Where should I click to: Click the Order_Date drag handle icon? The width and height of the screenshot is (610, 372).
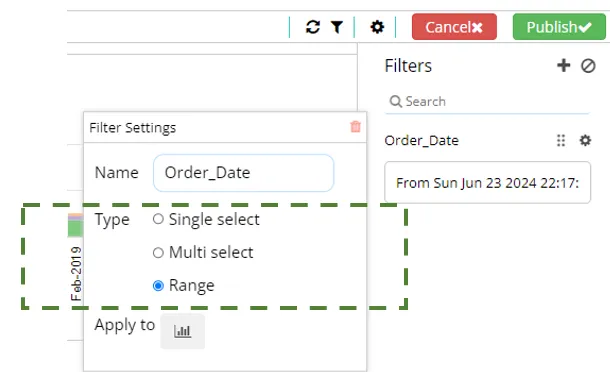[561, 140]
